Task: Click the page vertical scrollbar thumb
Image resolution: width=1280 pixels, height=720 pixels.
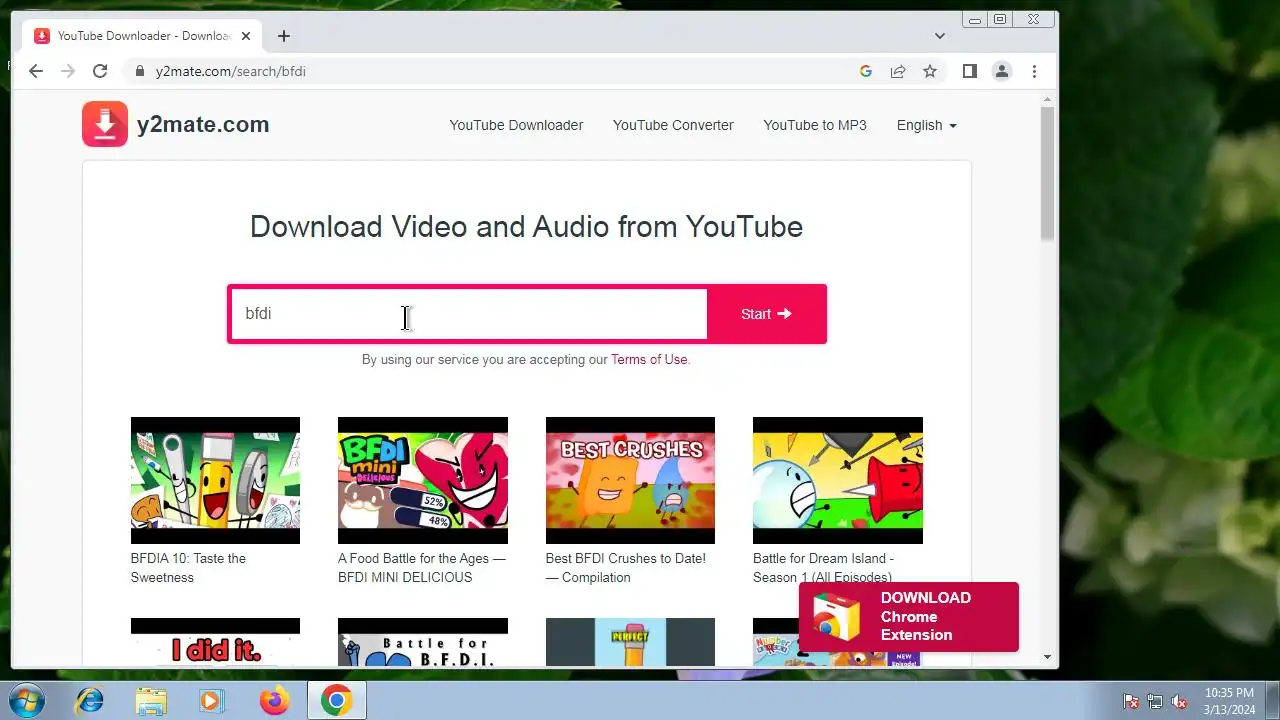Action: pos(1048,172)
